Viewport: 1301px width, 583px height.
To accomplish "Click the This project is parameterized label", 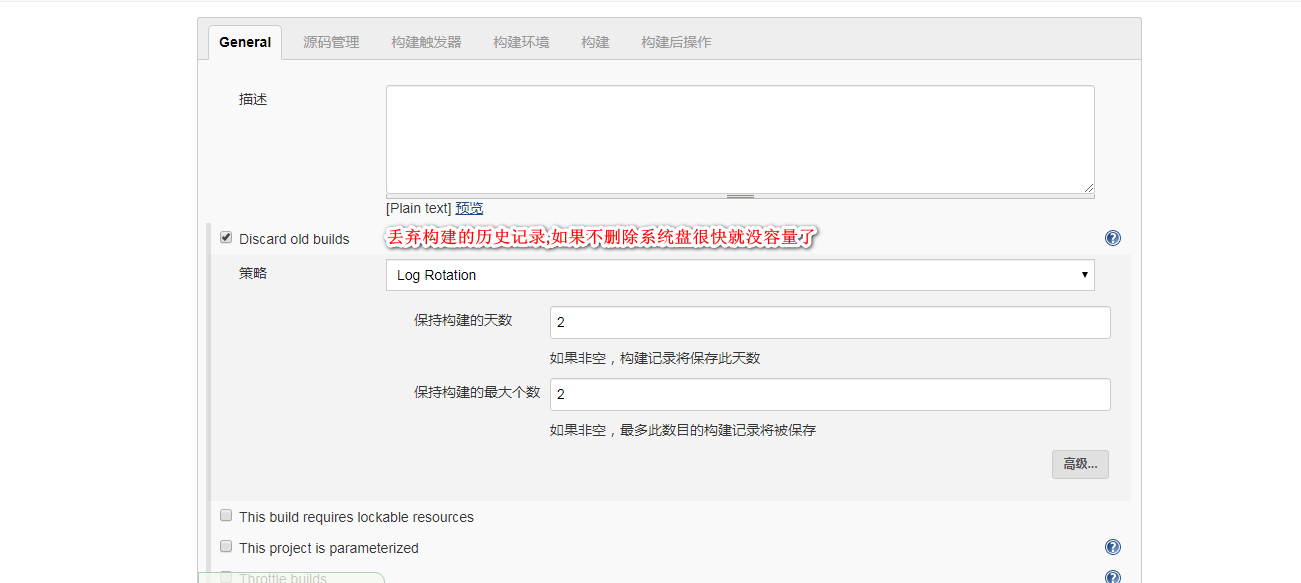I will pyautogui.click(x=329, y=548).
